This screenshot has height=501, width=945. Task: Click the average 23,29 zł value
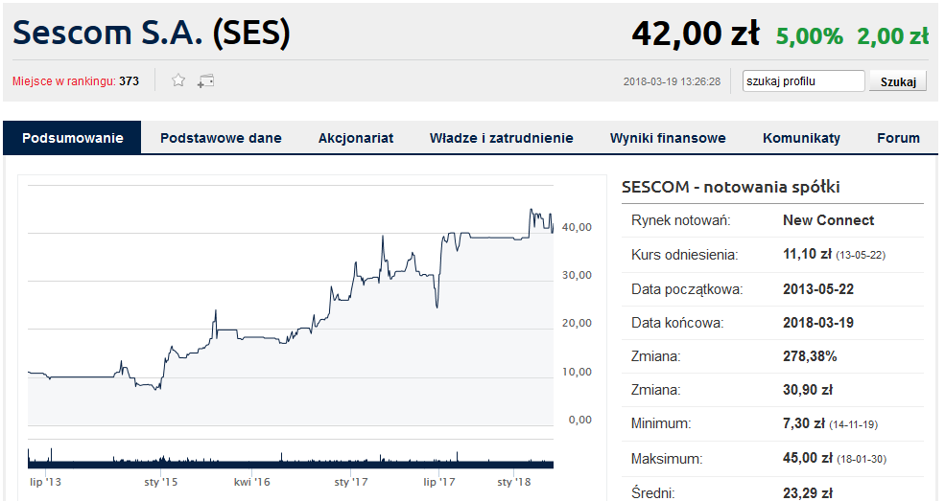click(x=807, y=493)
